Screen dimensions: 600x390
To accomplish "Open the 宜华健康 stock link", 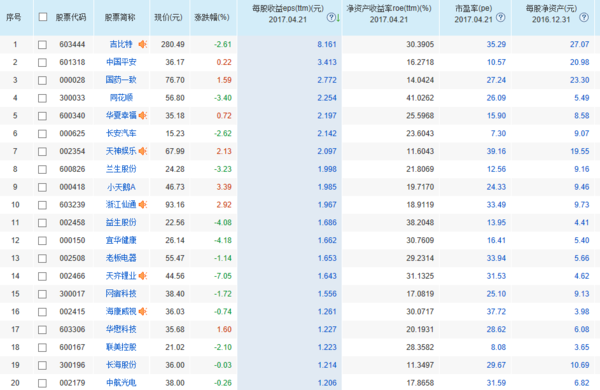I will click(121, 240).
